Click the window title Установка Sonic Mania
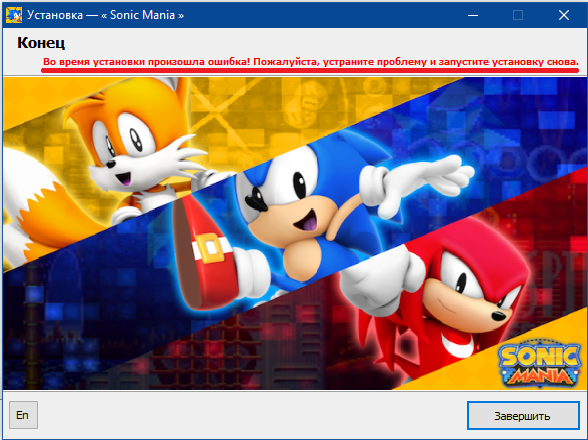 (x=105, y=15)
